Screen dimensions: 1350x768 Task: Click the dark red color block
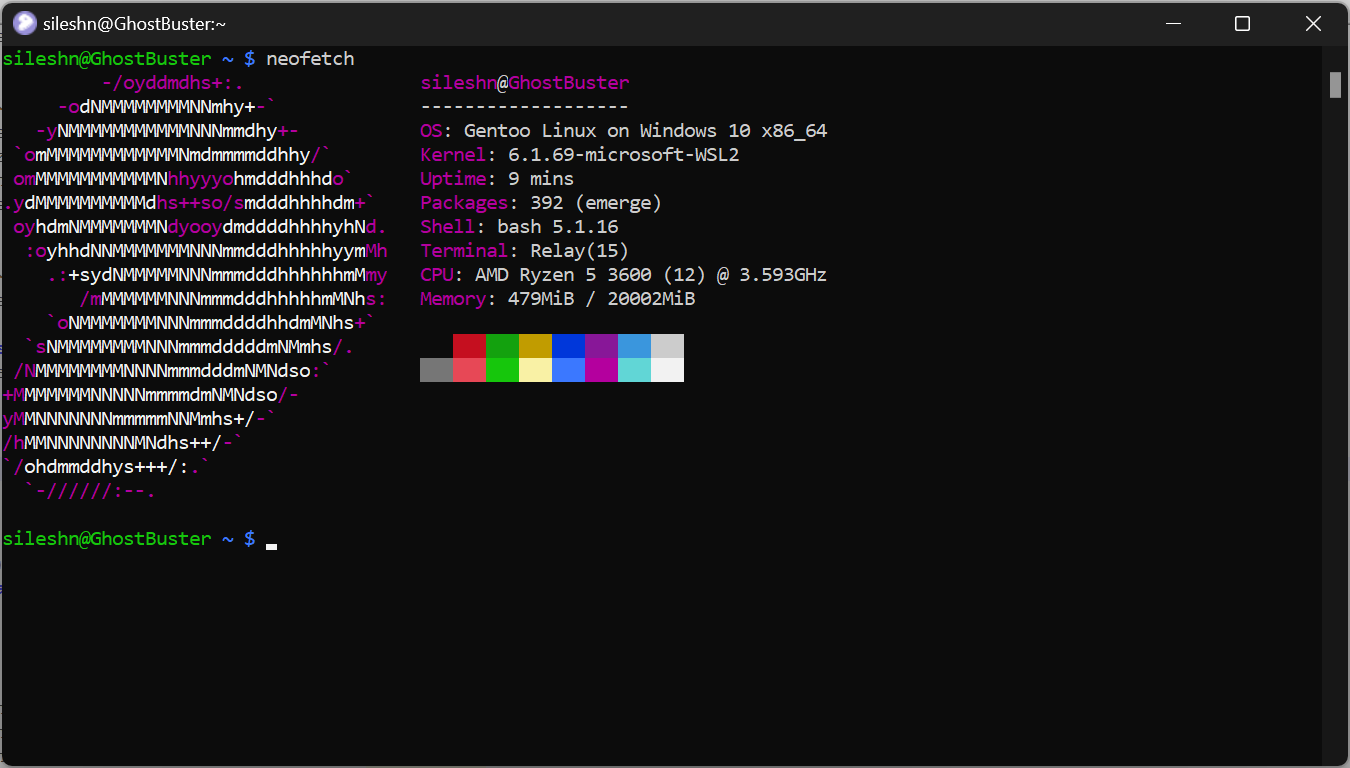click(469, 346)
